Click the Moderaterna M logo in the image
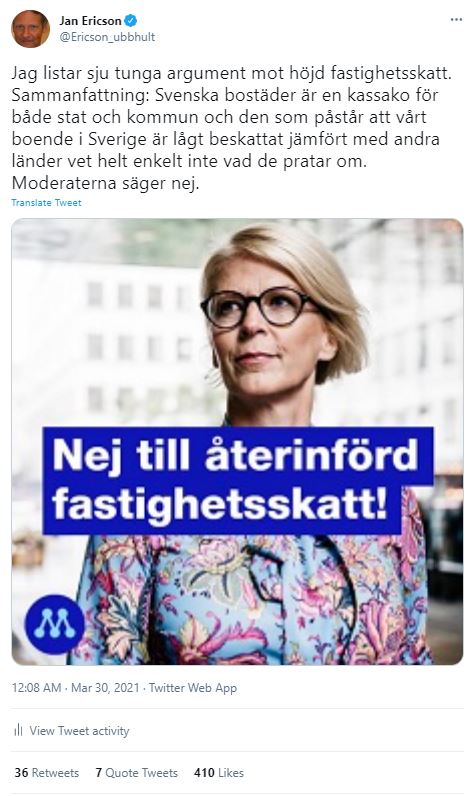Image resolution: width=473 pixels, height=796 pixels. tap(54, 624)
